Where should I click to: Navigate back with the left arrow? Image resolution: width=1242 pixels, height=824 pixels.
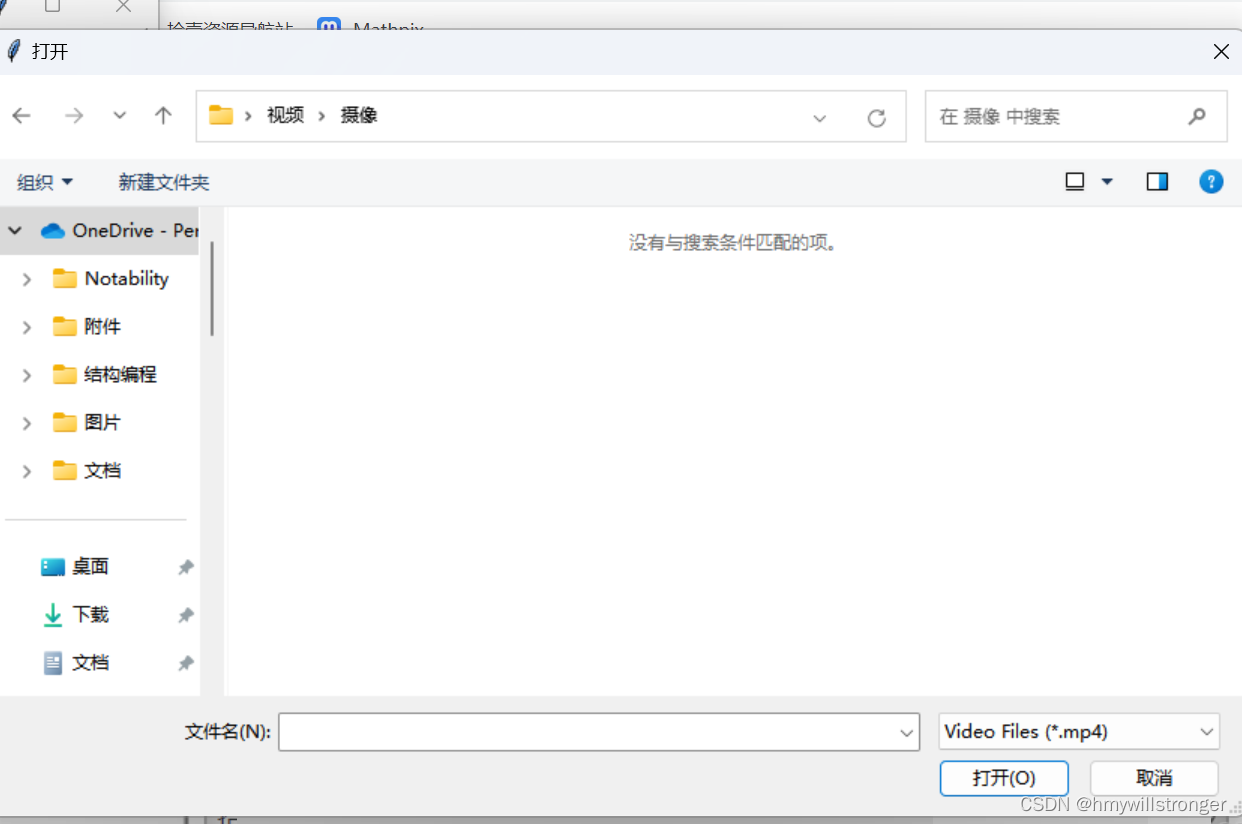(x=21, y=116)
